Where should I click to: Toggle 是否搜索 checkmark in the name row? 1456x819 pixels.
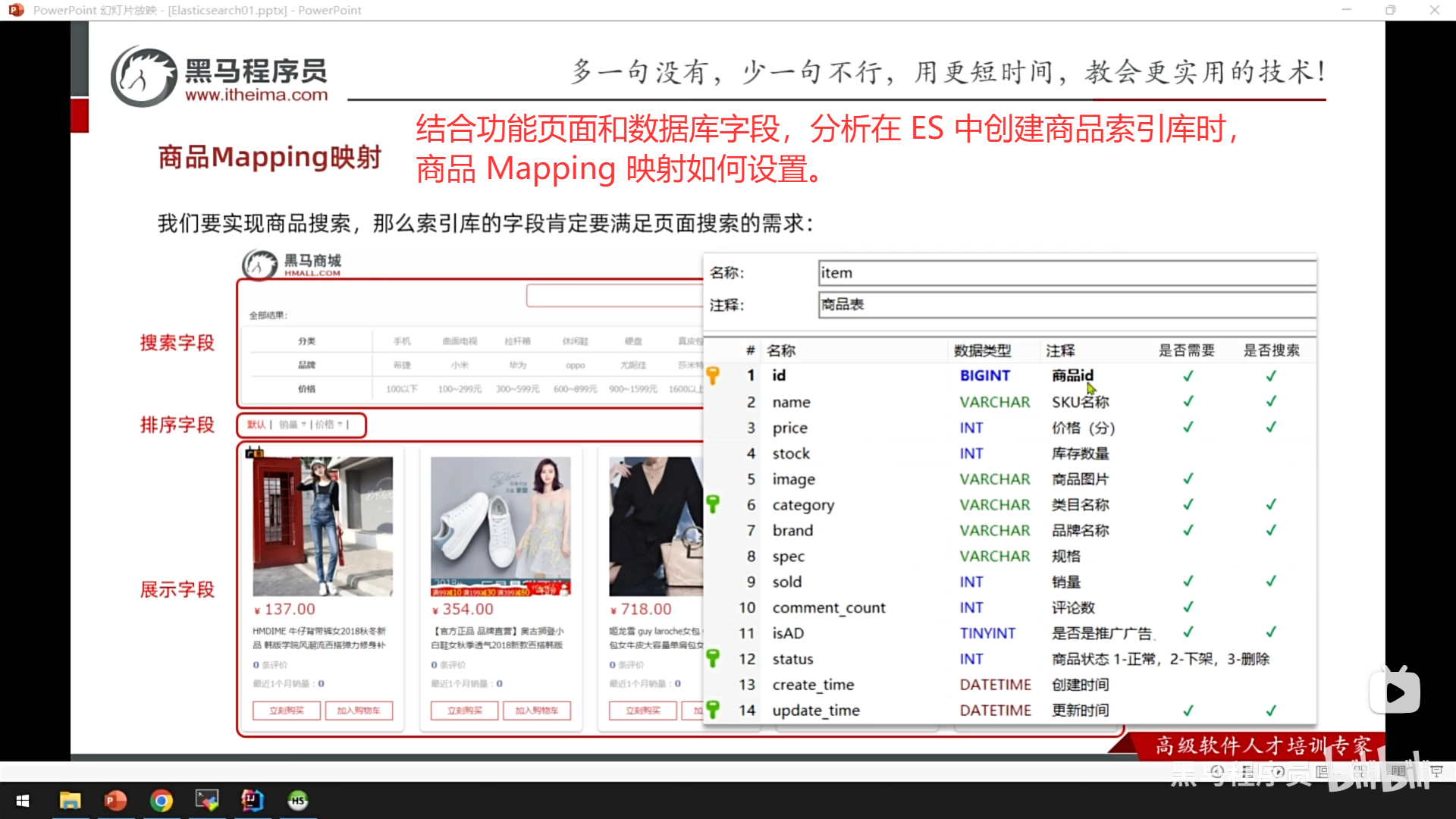[1271, 402]
